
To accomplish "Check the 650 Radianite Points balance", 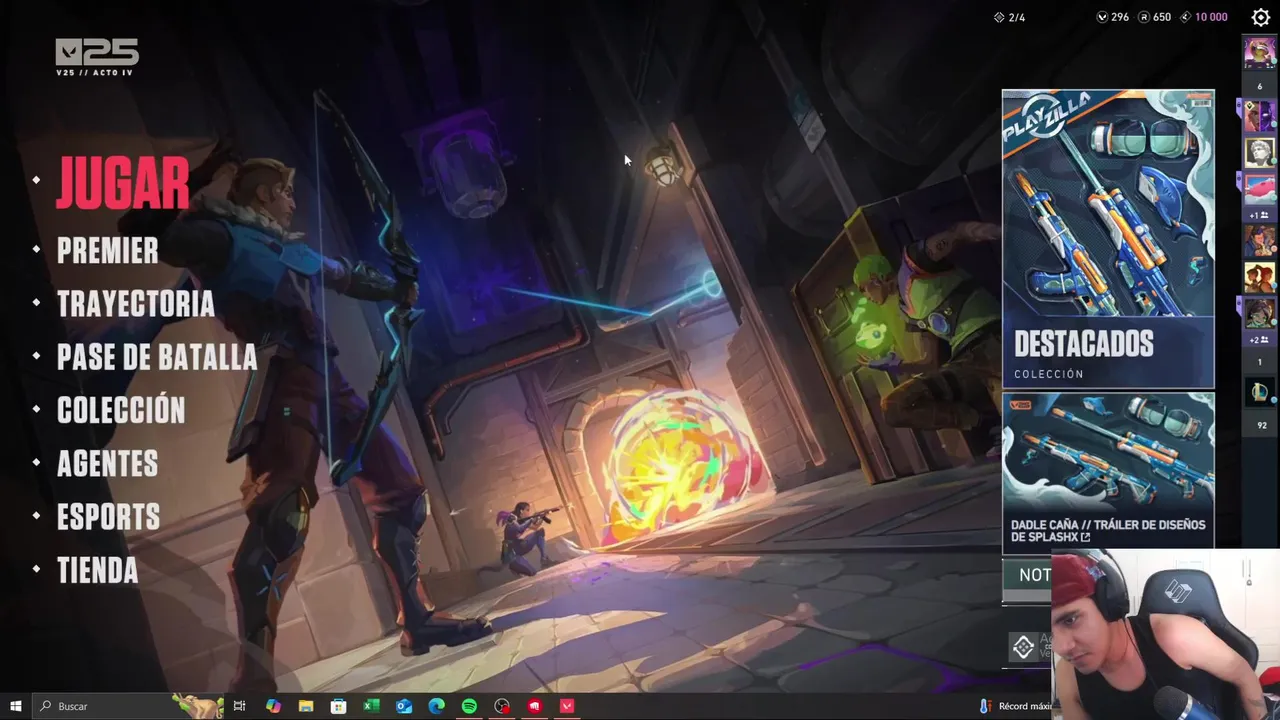I will tap(1155, 17).
